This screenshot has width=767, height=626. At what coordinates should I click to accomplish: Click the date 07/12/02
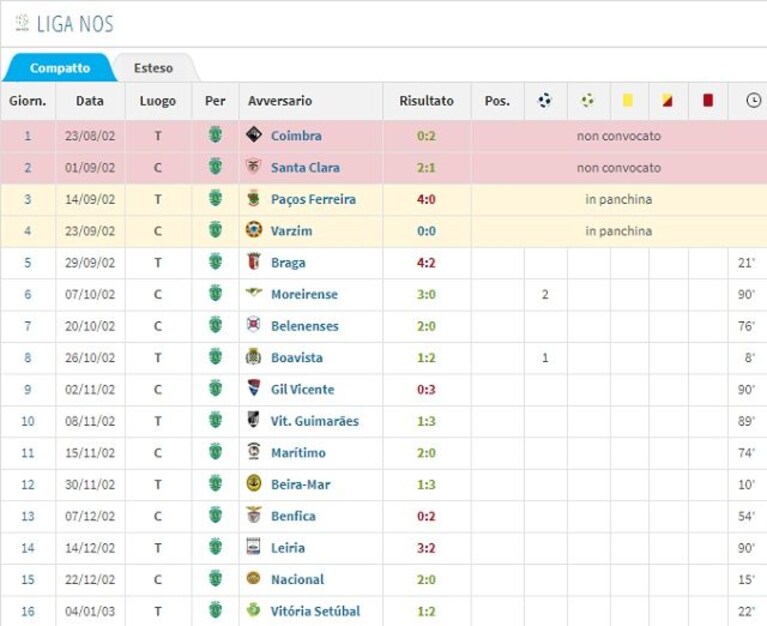90,516
